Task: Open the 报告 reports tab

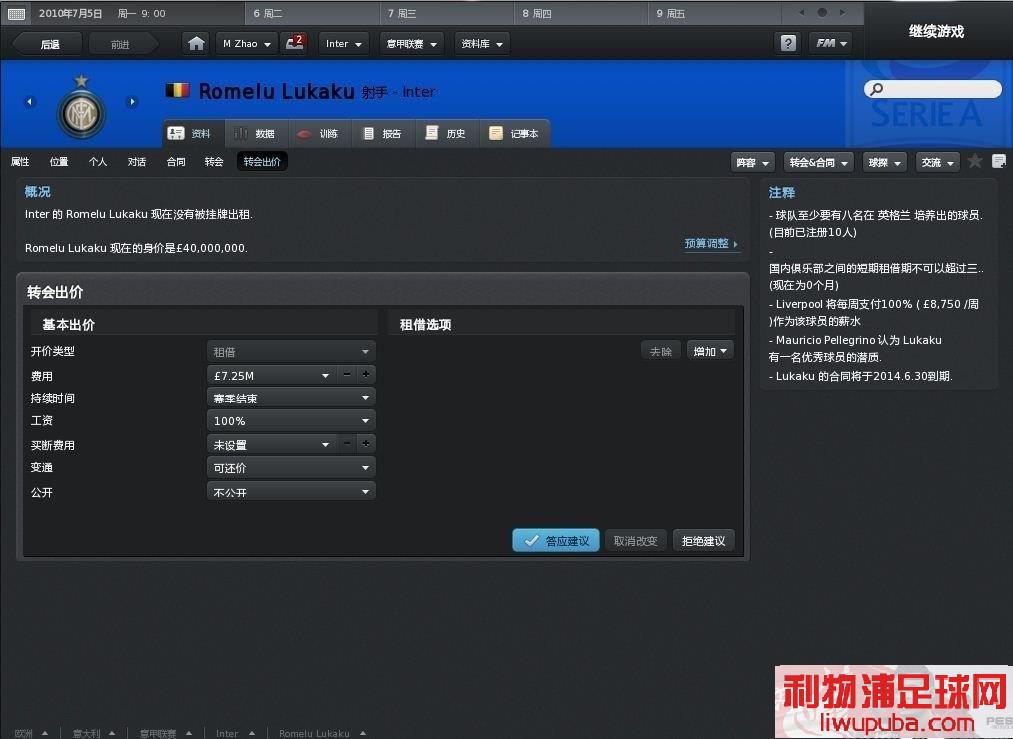Action: click(x=382, y=134)
